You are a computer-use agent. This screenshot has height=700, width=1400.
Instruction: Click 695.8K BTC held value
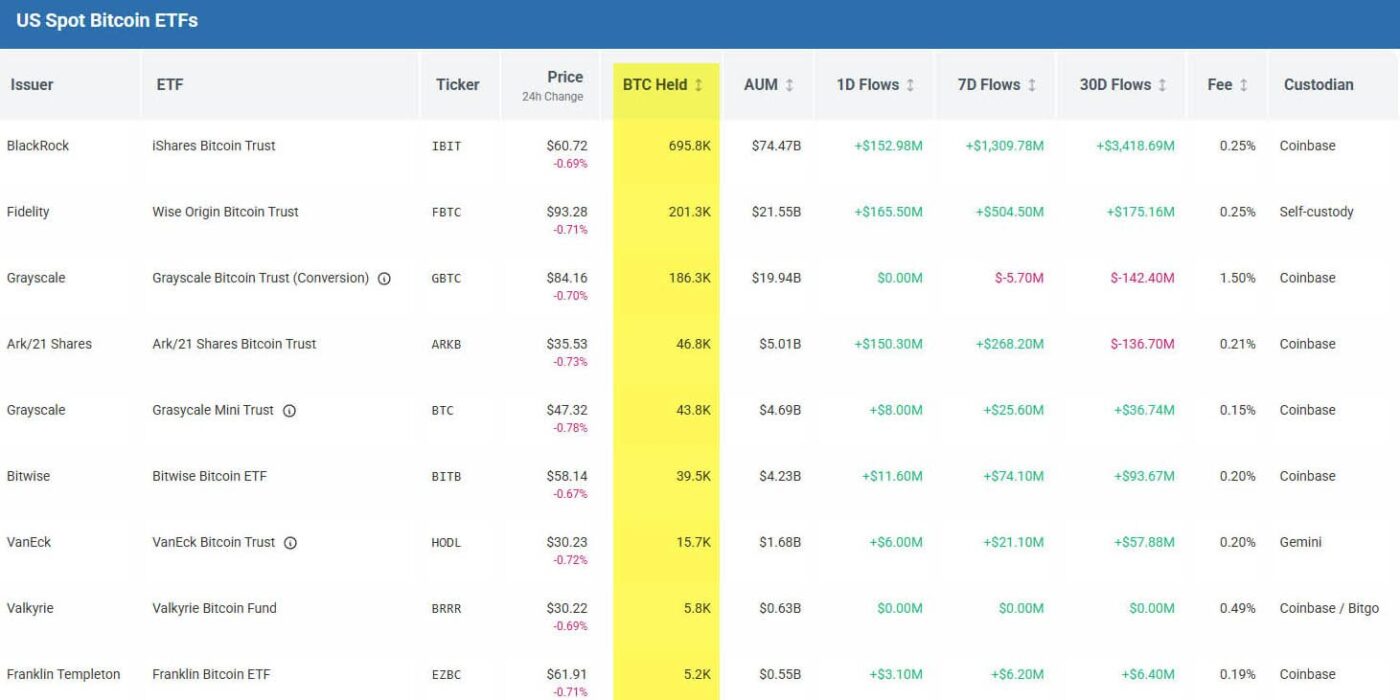(690, 146)
